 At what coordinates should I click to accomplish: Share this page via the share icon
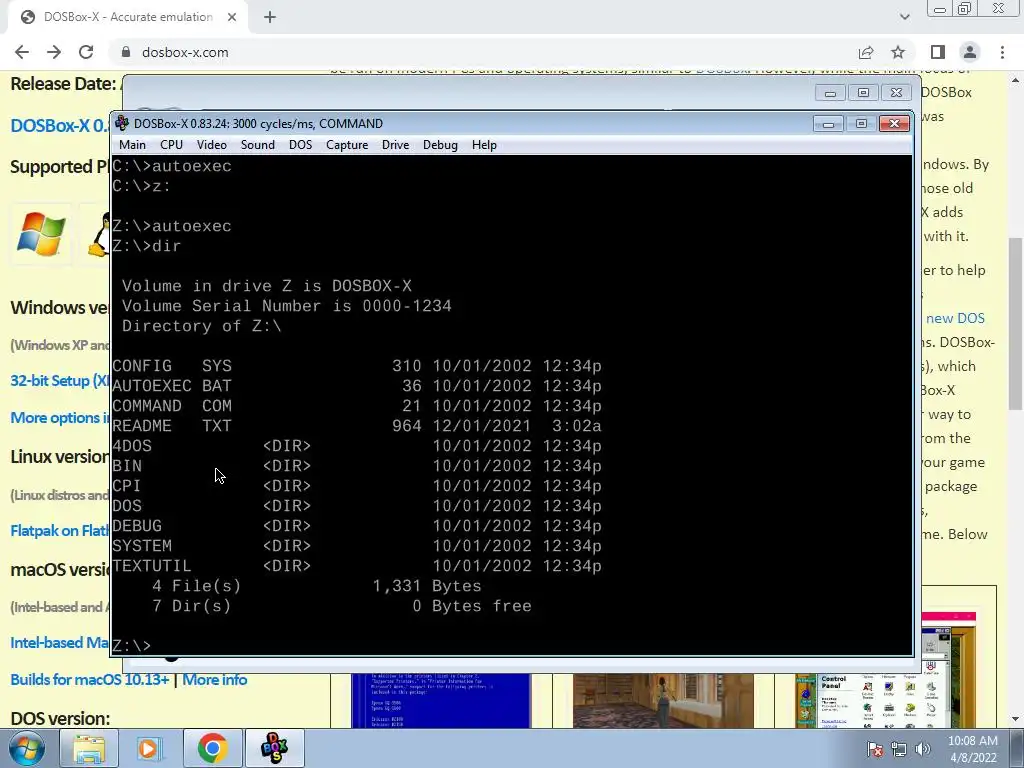[x=866, y=52]
